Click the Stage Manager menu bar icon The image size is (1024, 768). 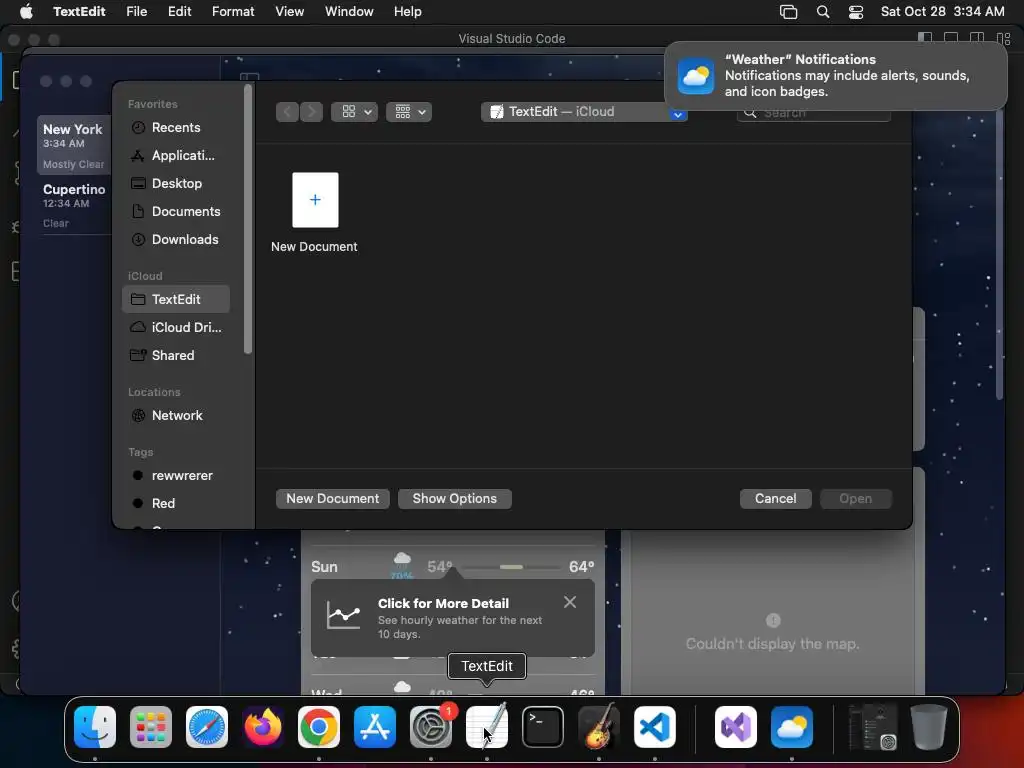tap(788, 12)
